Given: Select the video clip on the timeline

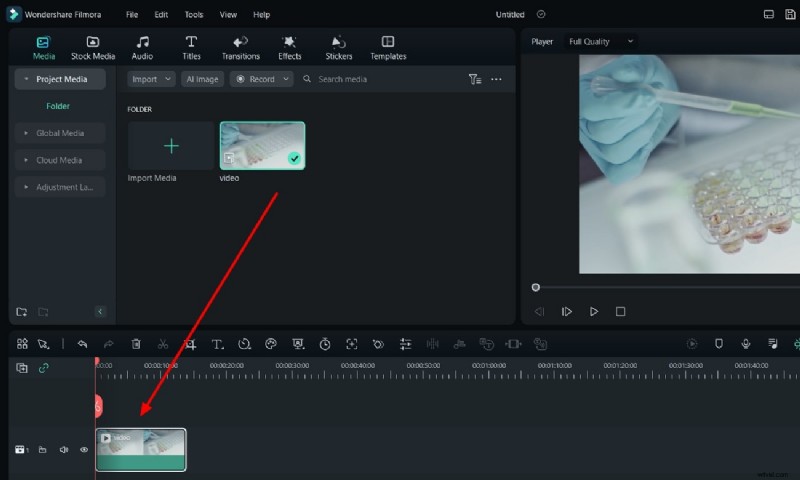Looking at the screenshot, I should click(x=141, y=449).
